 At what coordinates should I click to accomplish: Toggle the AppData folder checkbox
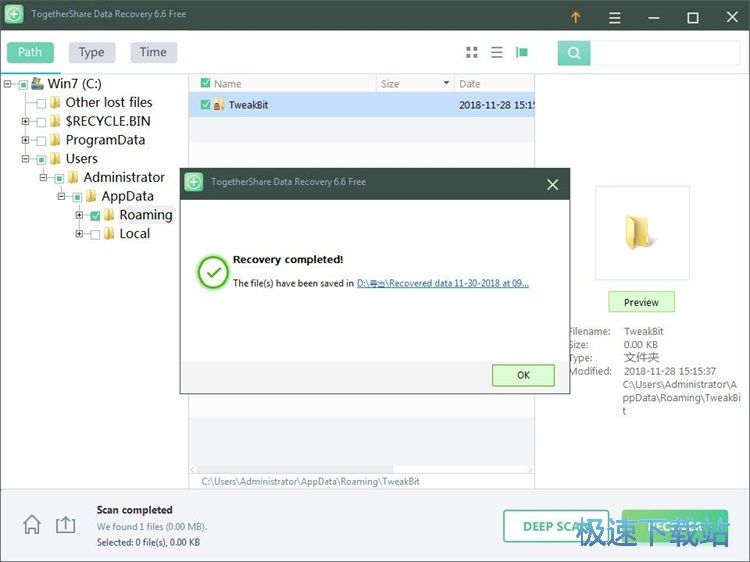click(77, 197)
